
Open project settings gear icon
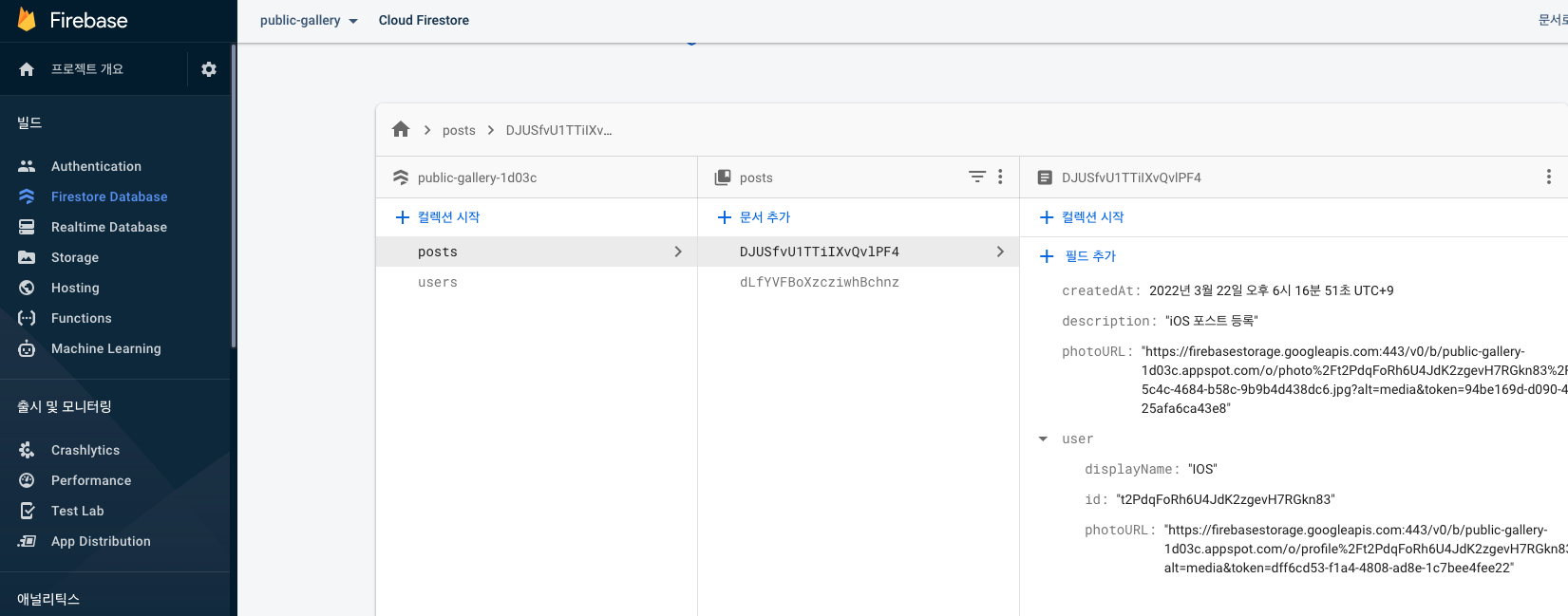209,69
